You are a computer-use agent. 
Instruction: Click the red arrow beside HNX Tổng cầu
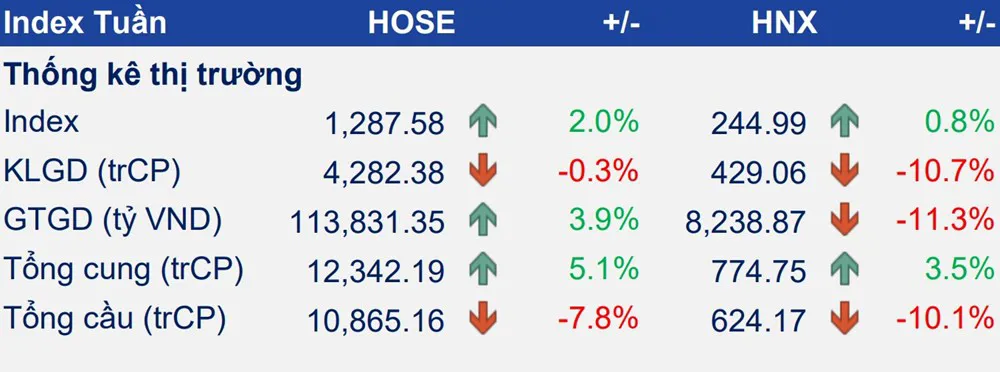(x=844, y=318)
